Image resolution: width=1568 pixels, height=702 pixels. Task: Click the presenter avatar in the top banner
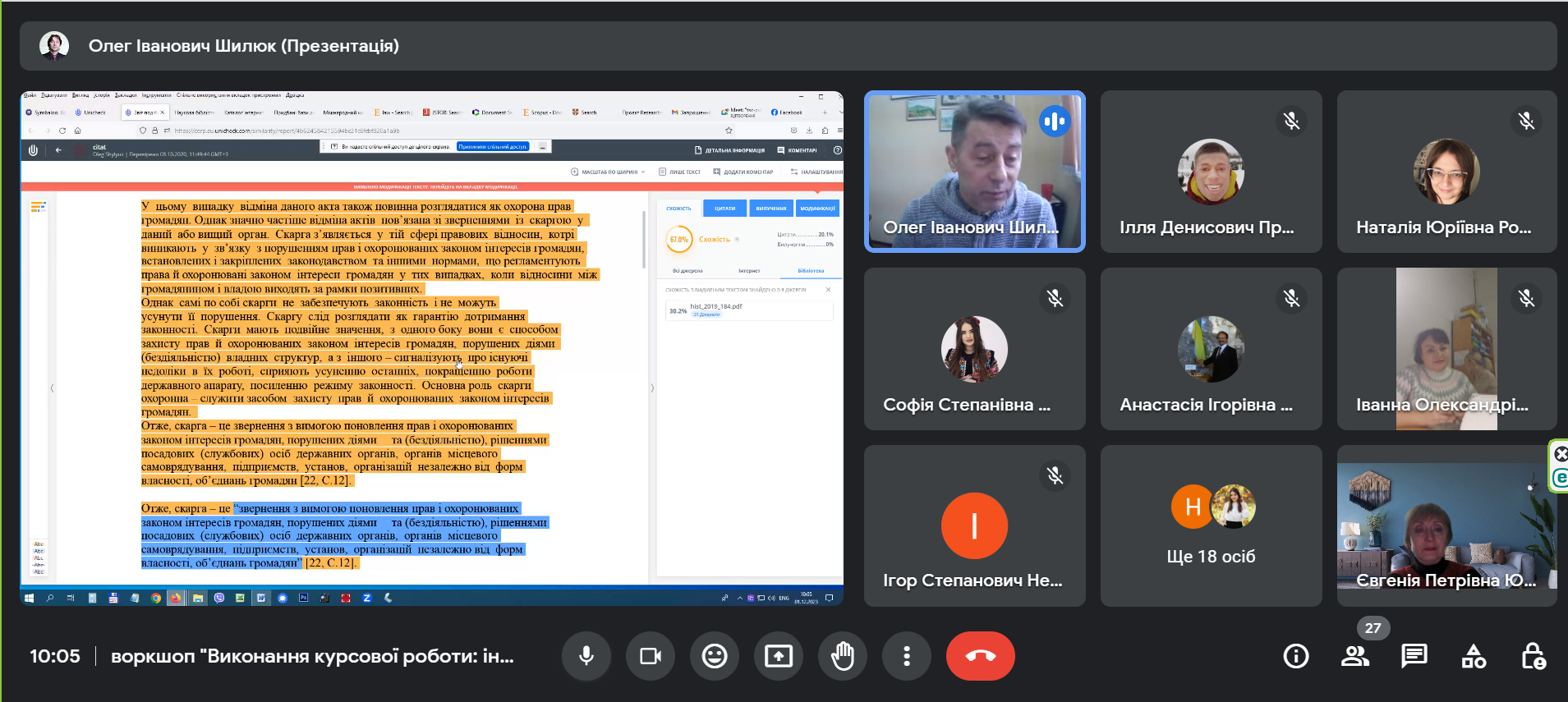54,46
